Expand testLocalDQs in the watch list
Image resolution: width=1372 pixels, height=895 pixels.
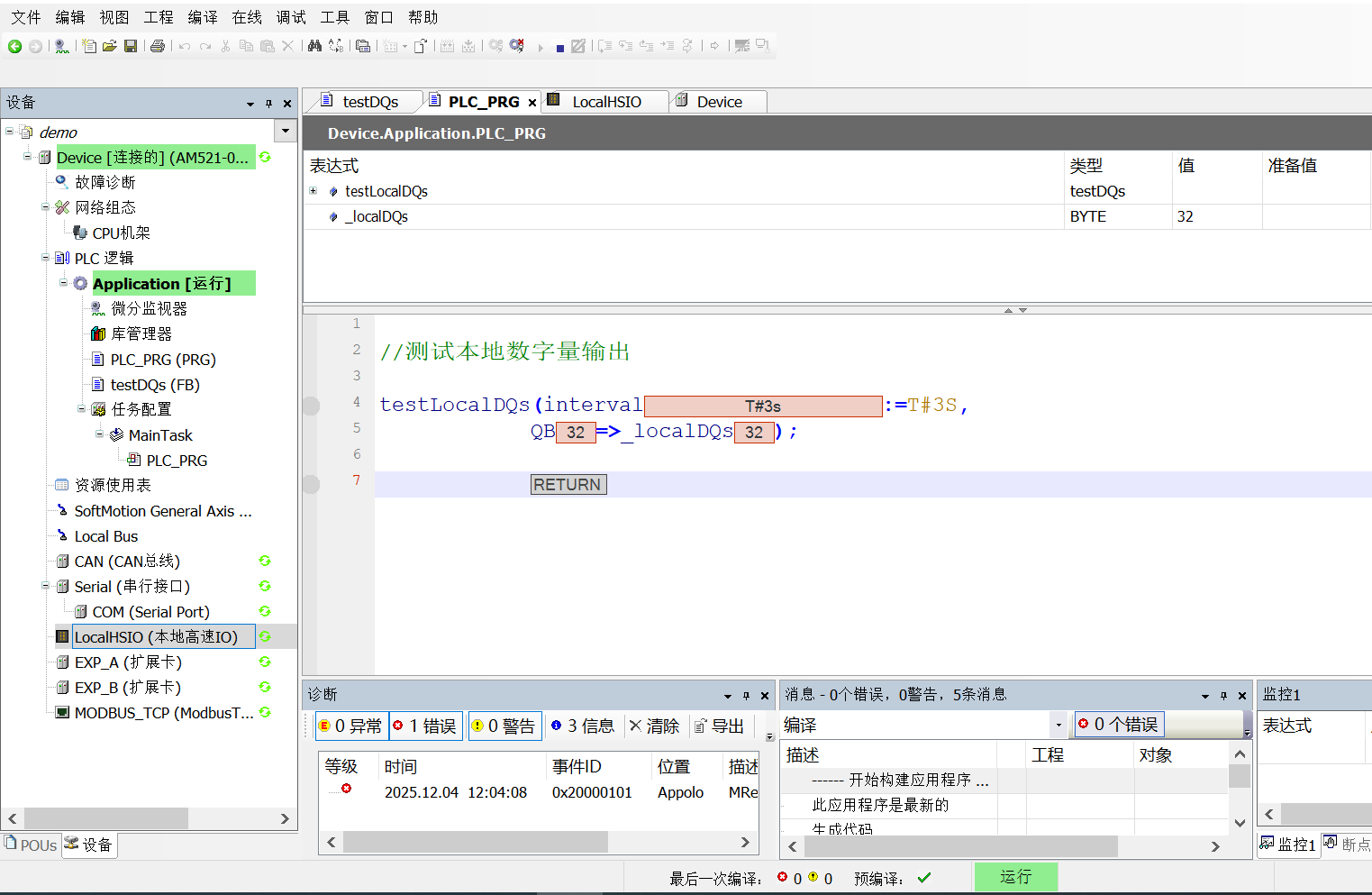(313, 191)
